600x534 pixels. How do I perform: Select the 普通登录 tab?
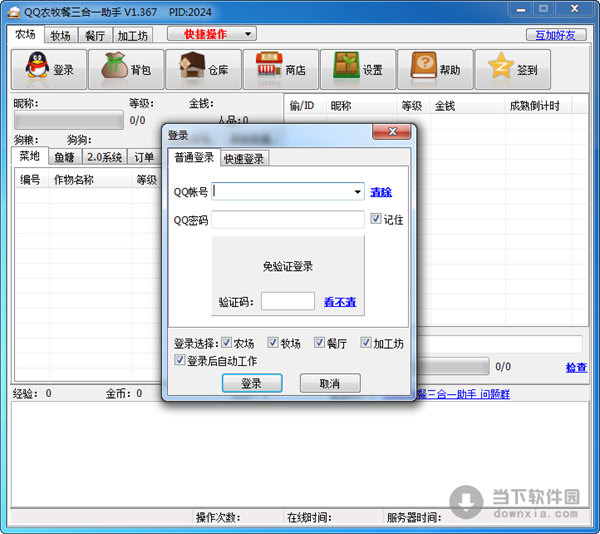[194, 157]
